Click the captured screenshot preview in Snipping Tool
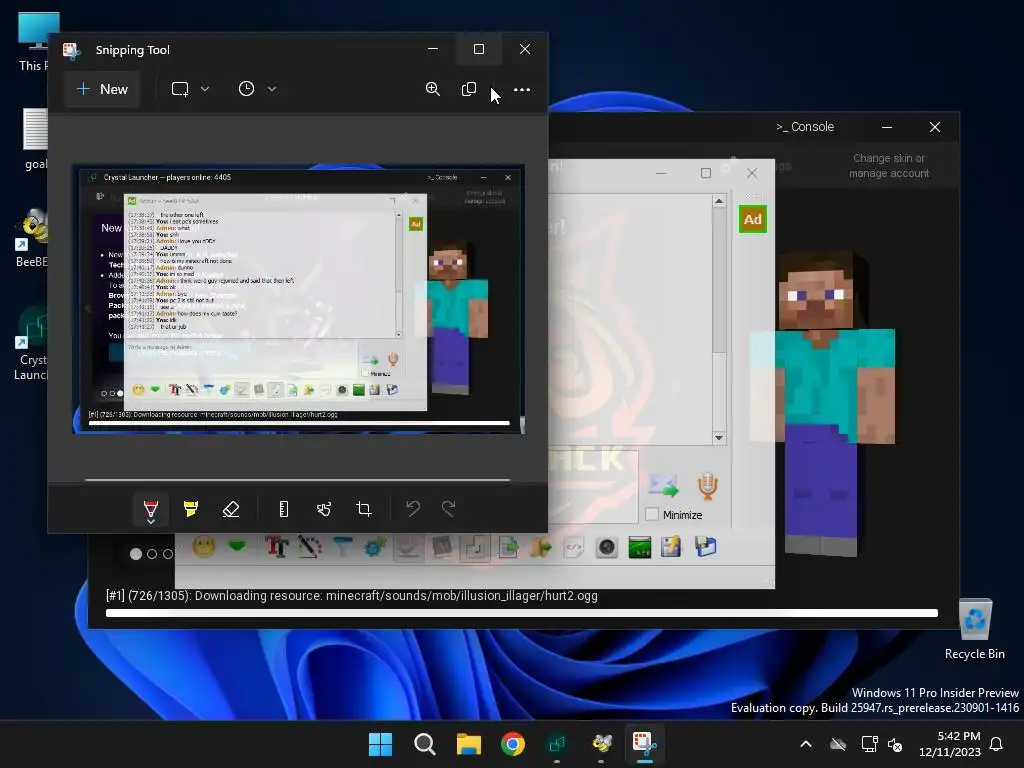Viewport: 1024px width, 768px height. coord(298,299)
